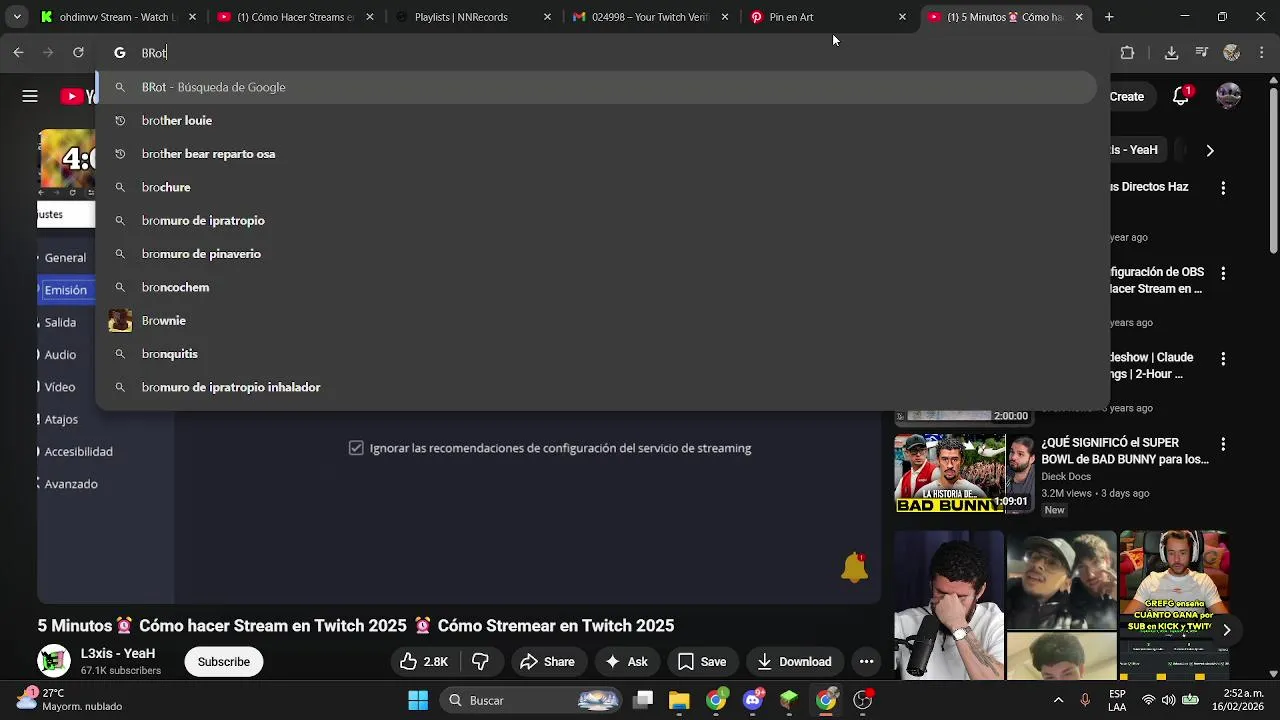Switch to the Gmail Twitch verification tab
Screen dimensions: 1280x720
pos(649,17)
